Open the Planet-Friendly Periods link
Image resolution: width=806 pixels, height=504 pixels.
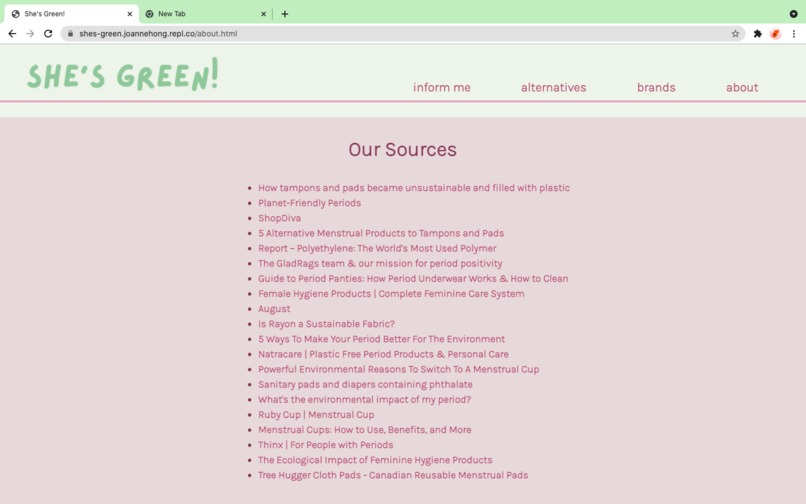309,203
